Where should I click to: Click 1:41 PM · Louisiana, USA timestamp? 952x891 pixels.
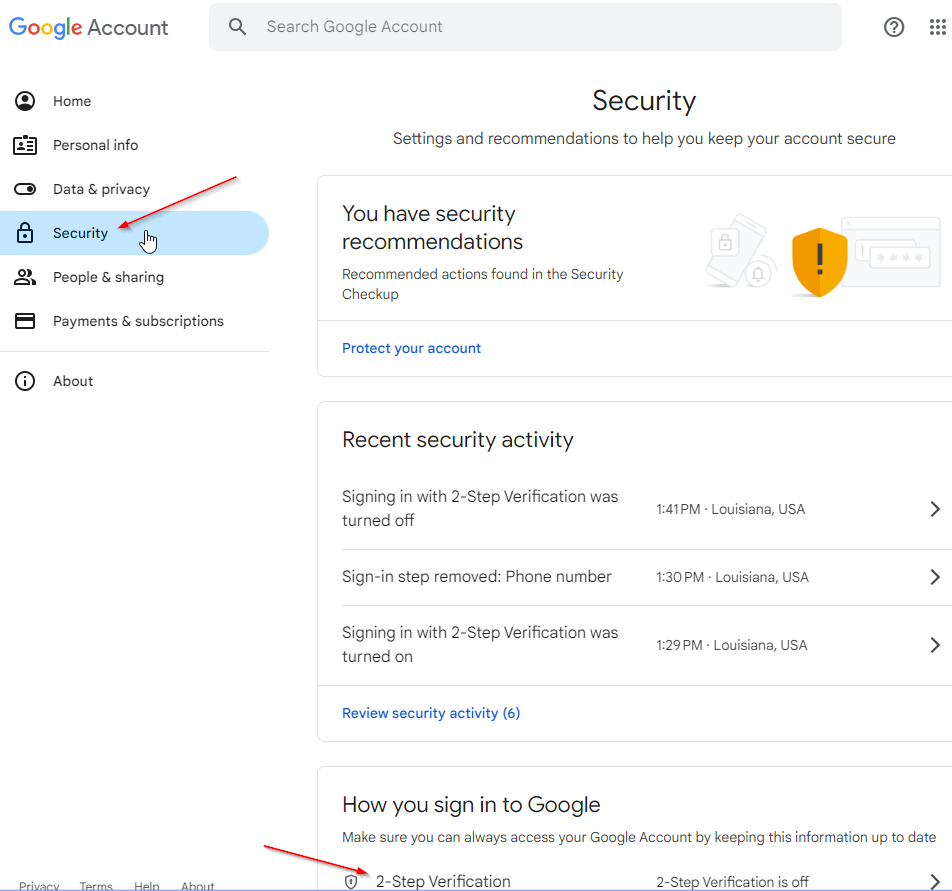[x=730, y=509]
